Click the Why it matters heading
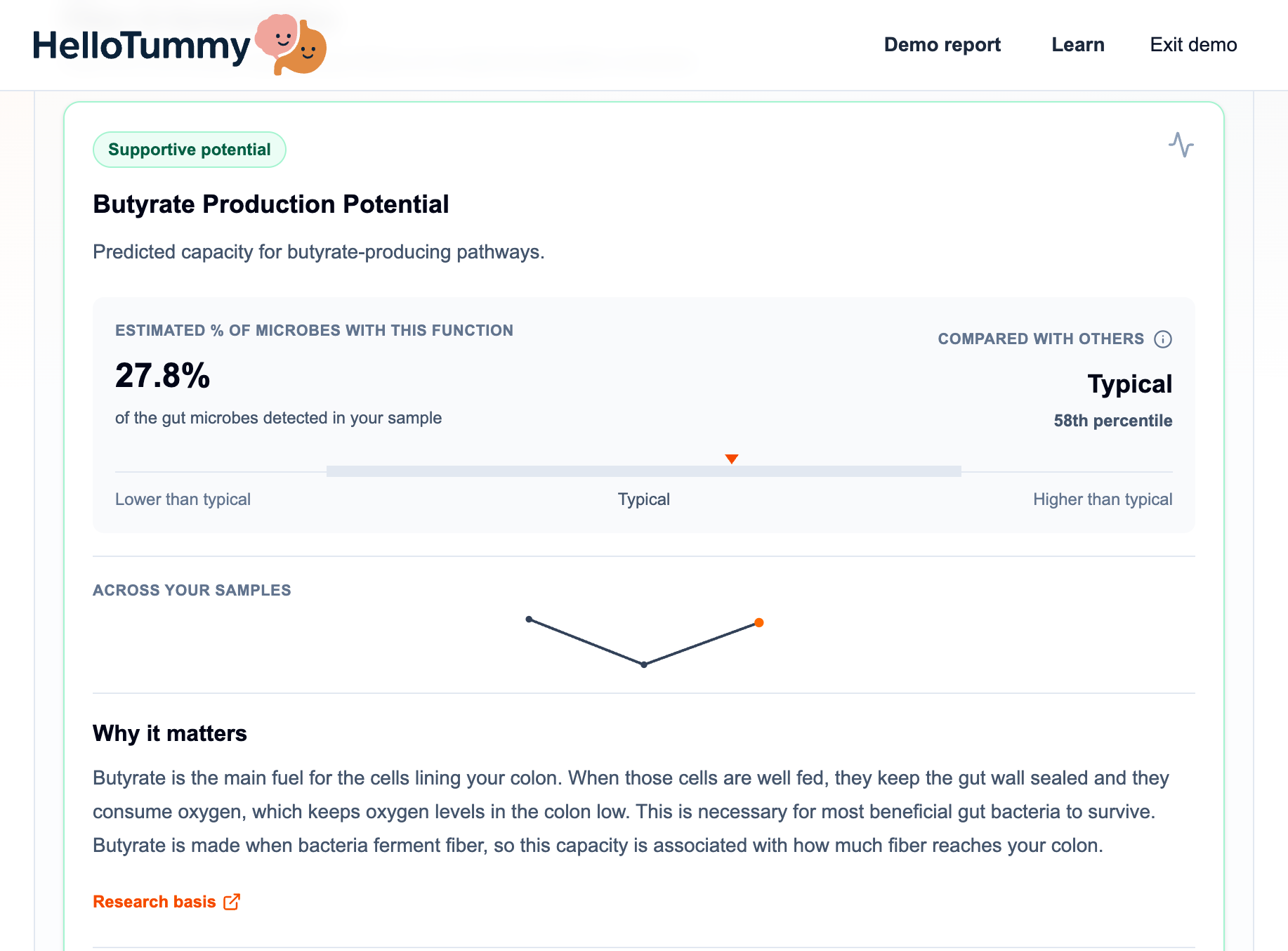Screen dimensions: 1288x951 pos(170,733)
